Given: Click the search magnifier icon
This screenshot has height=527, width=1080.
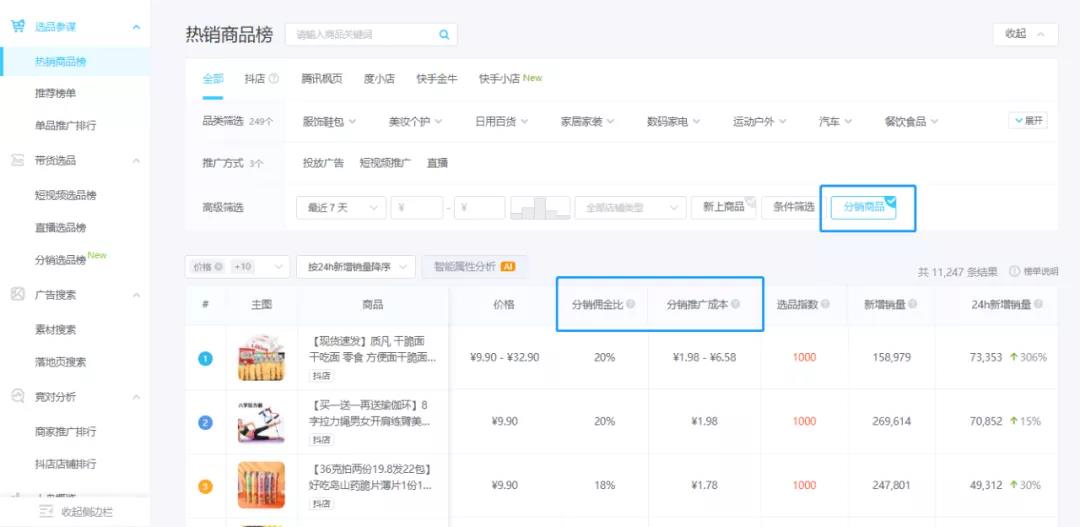Looking at the screenshot, I should point(444,34).
